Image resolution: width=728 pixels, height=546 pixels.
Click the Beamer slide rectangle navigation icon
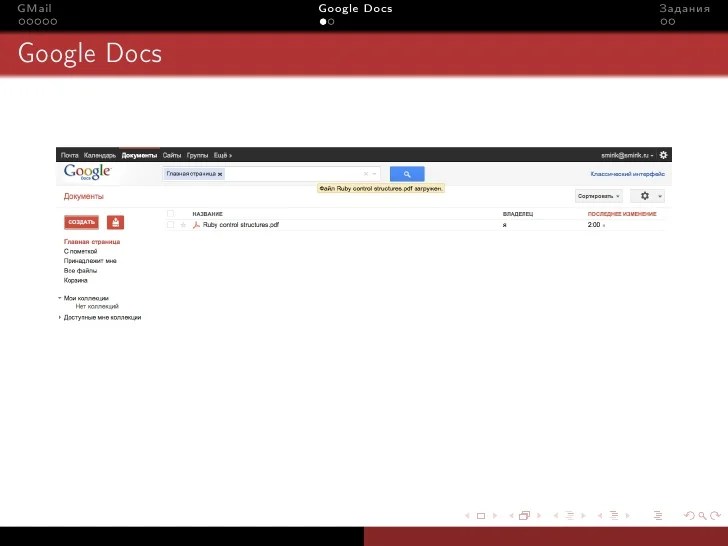[481, 516]
